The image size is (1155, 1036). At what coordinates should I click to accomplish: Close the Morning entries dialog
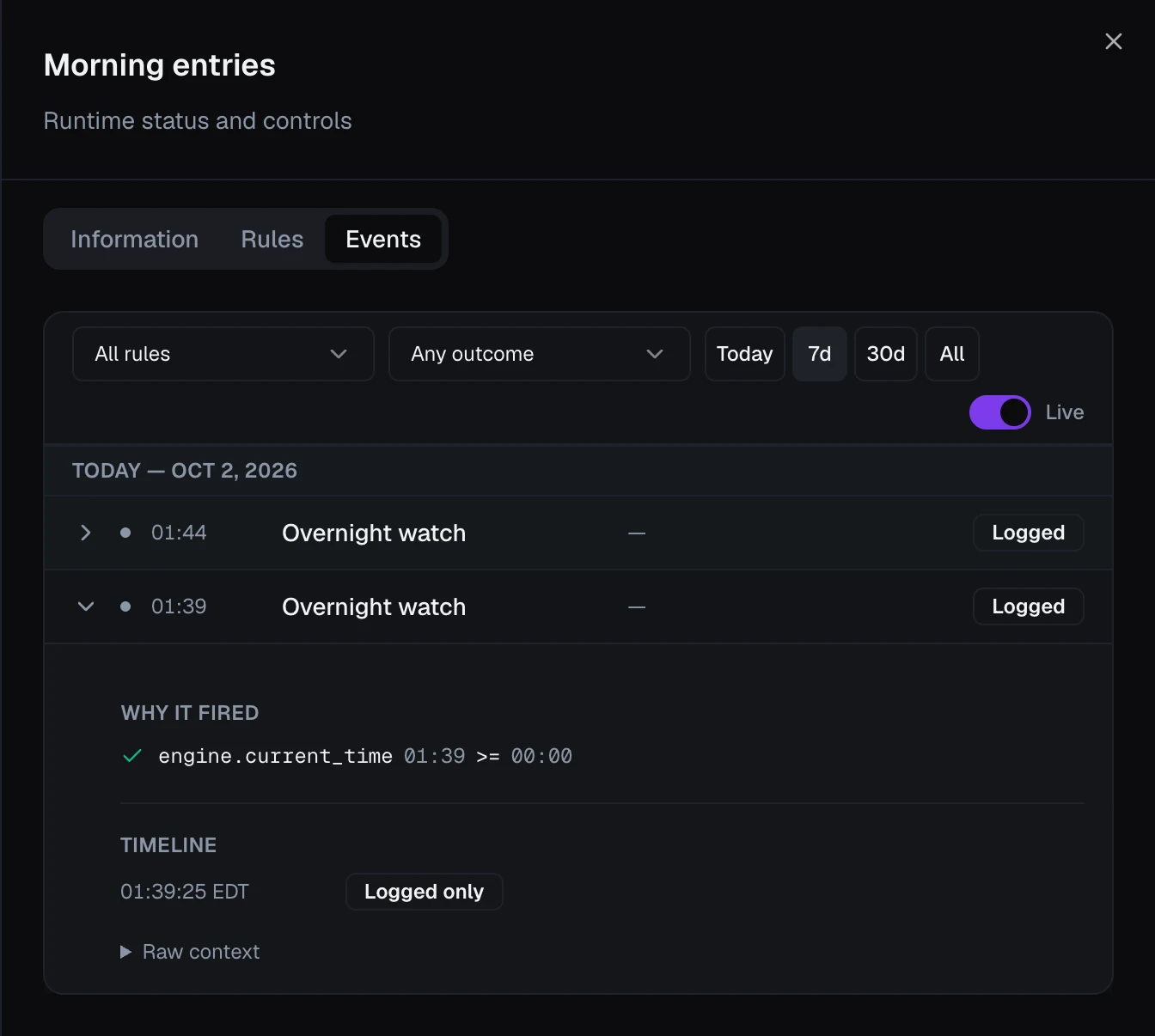tap(1113, 41)
